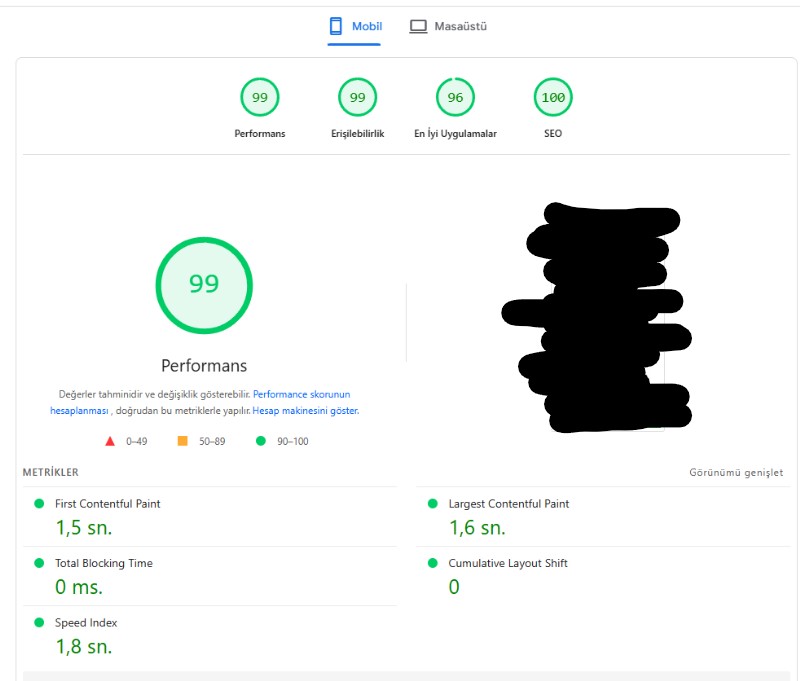The height and width of the screenshot is (681, 800).
Task: Click the First Contentful Paint metric label
Action: [108, 504]
